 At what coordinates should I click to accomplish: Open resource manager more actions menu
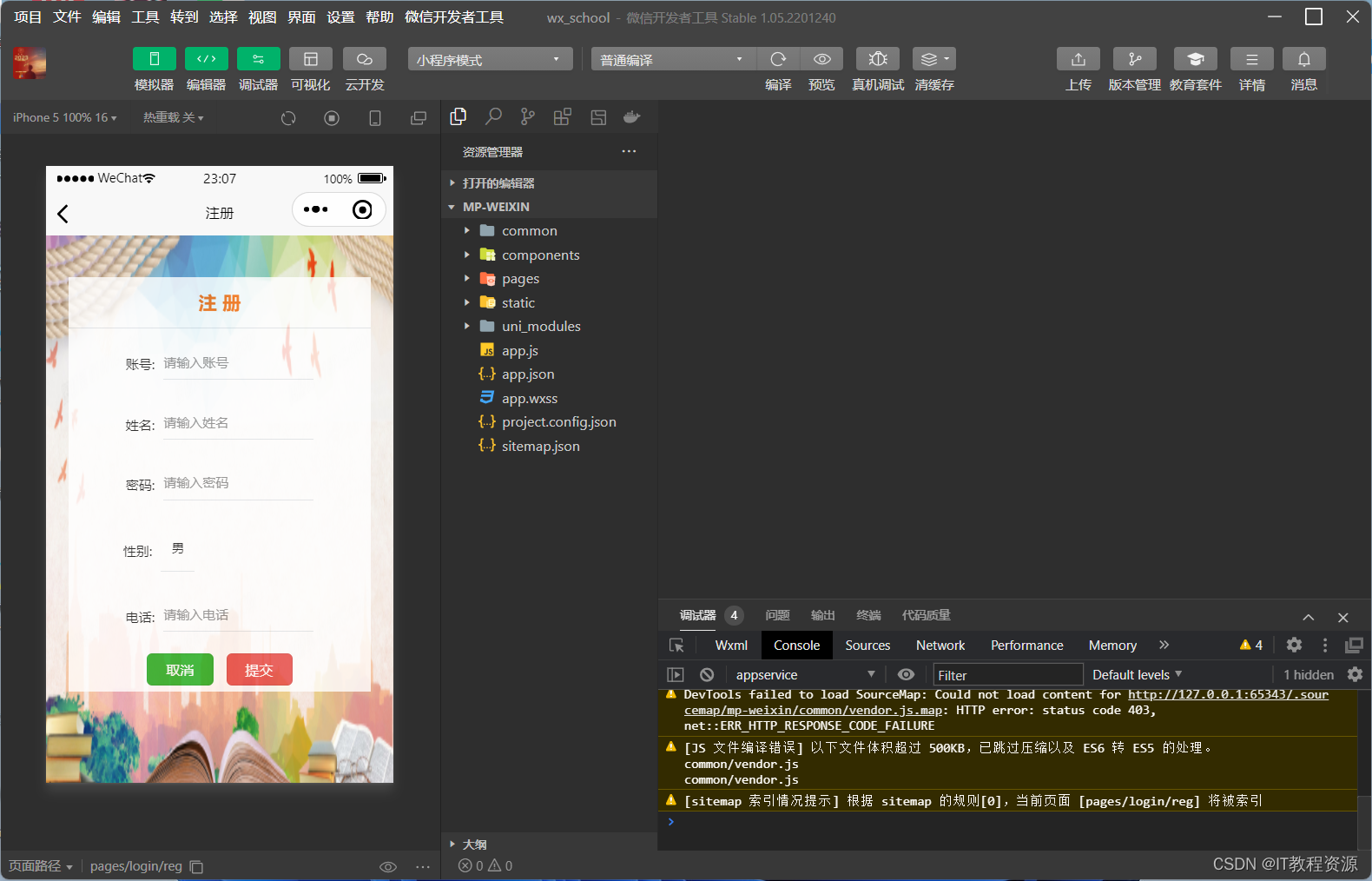pyautogui.click(x=629, y=151)
